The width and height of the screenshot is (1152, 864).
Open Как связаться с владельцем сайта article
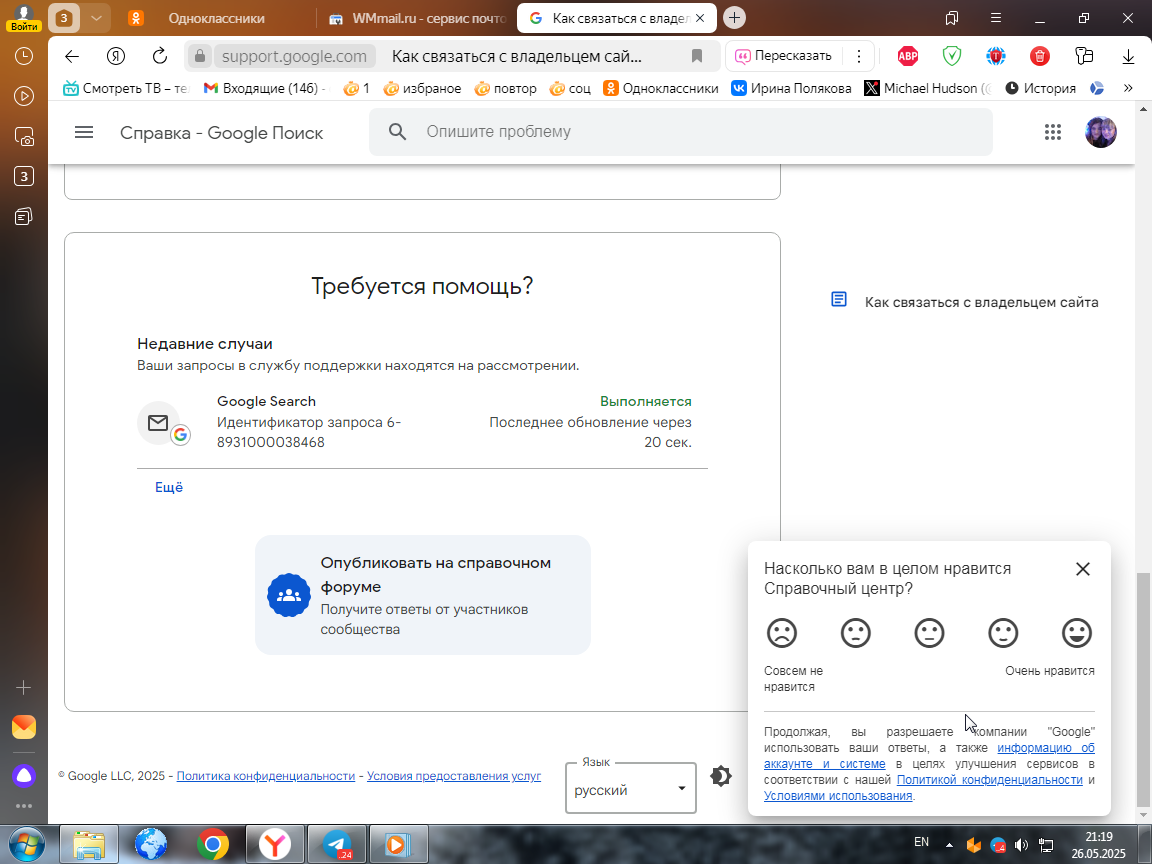[965, 302]
